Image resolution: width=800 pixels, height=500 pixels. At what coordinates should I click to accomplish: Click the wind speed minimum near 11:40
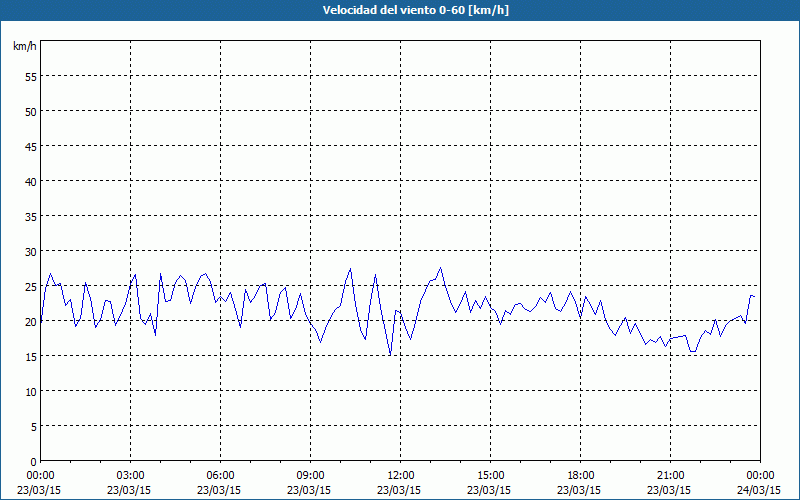pyautogui.click(x=390, y=355)
